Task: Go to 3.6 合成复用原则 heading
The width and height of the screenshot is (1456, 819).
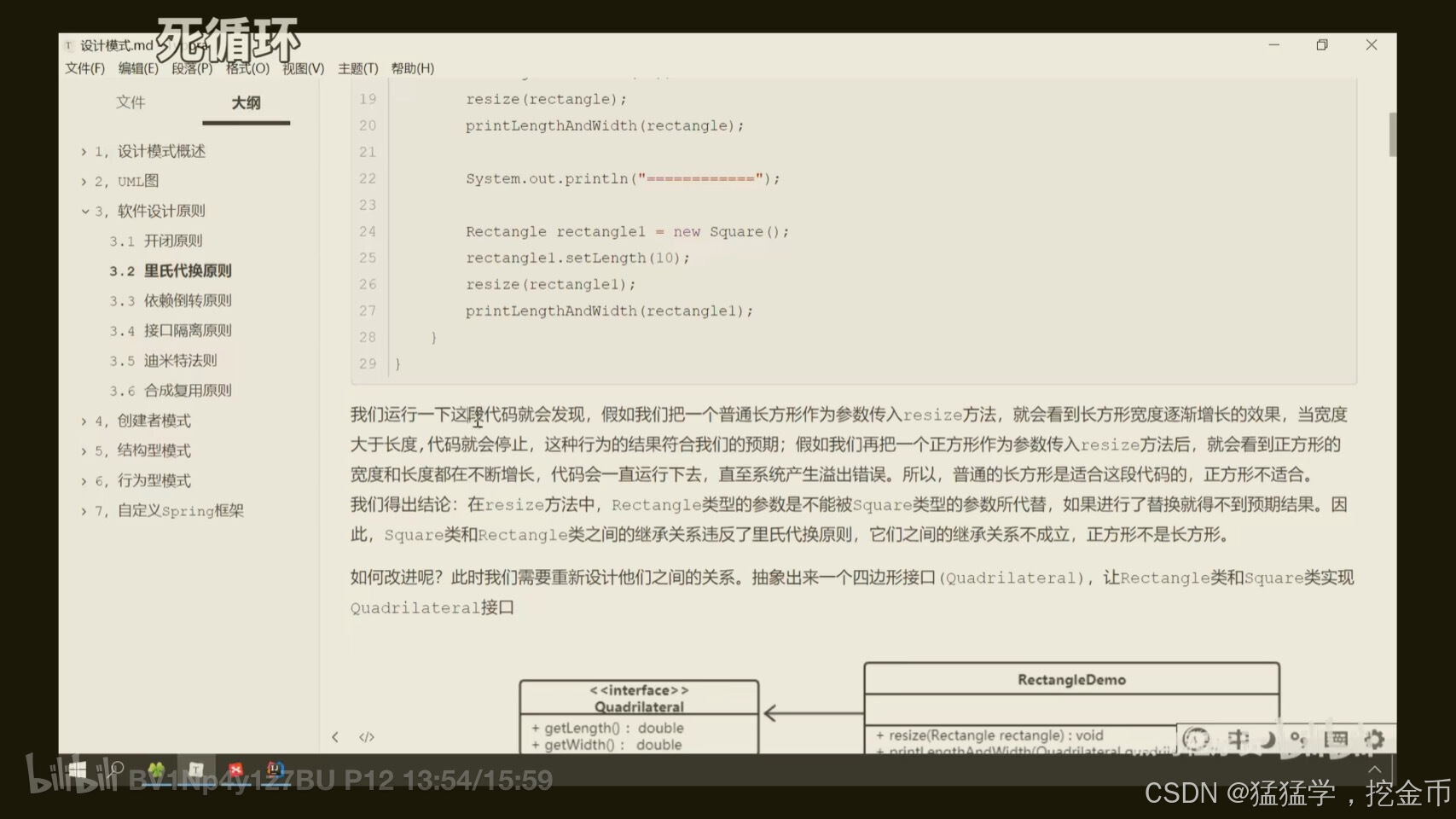Action: 171,390
